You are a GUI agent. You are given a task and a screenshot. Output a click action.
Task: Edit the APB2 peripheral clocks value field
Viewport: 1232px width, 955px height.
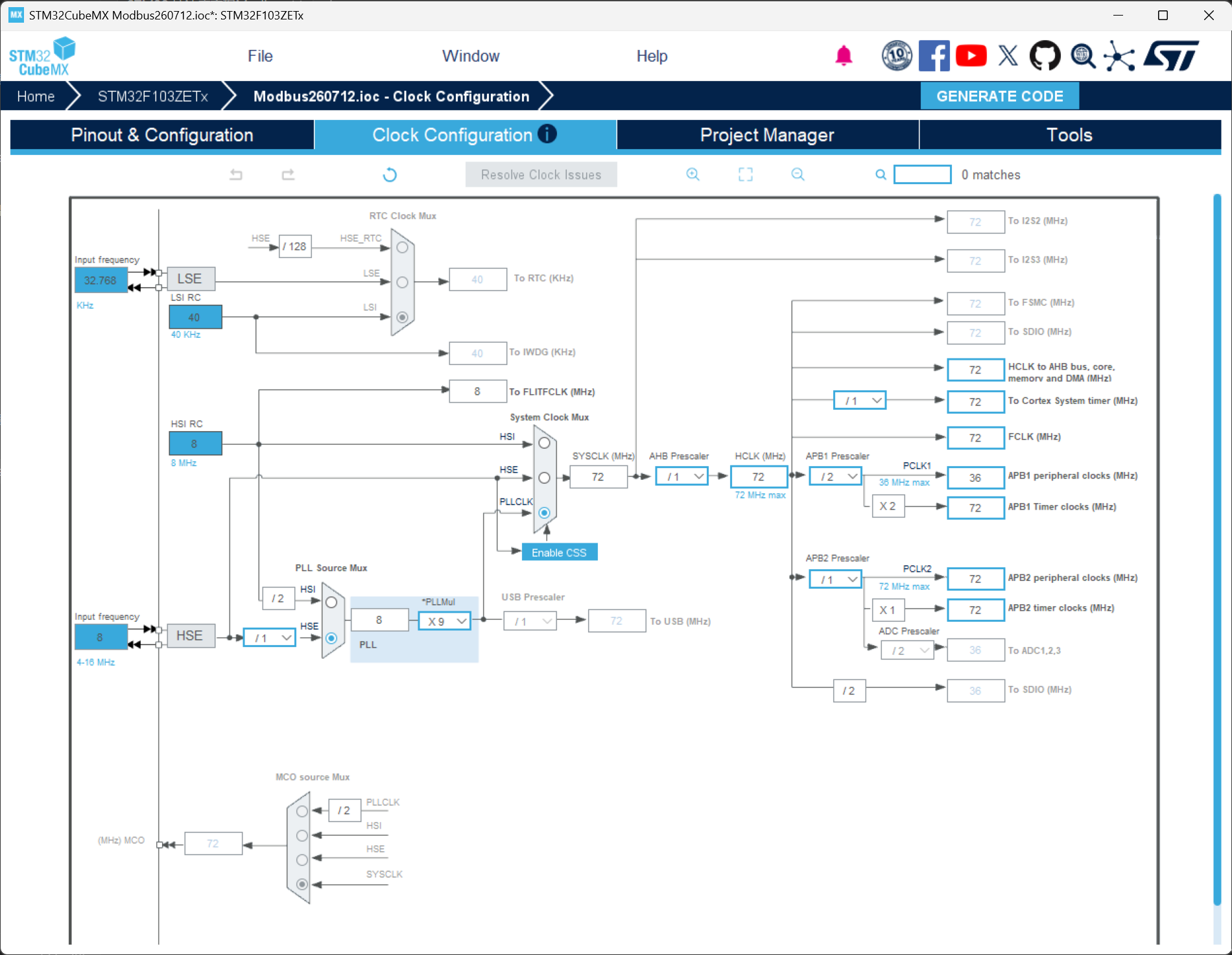[x=976, y=579]
